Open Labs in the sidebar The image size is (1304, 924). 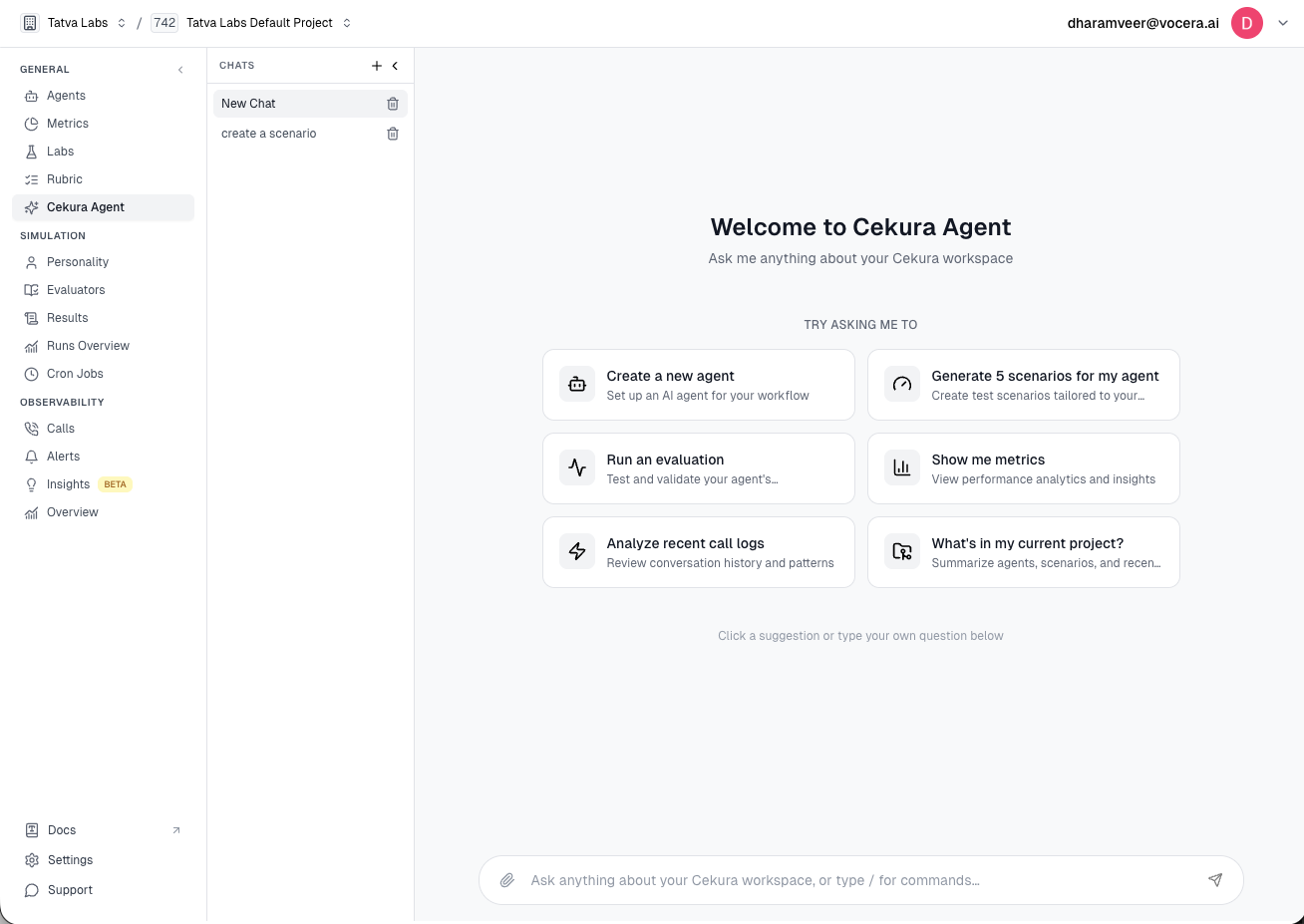point(103,152)
